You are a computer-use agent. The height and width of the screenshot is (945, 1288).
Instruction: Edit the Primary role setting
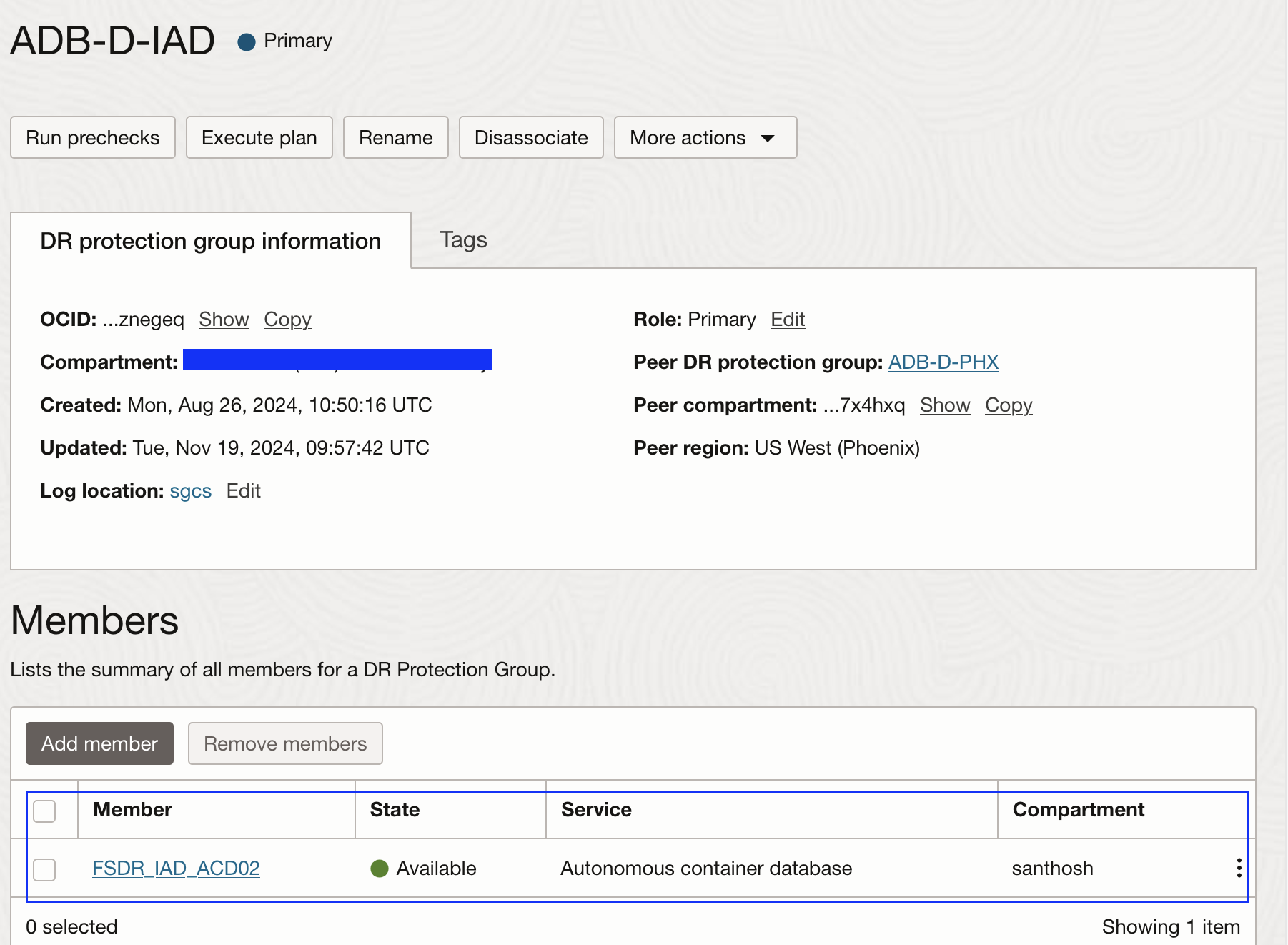(x=787, y=320)
